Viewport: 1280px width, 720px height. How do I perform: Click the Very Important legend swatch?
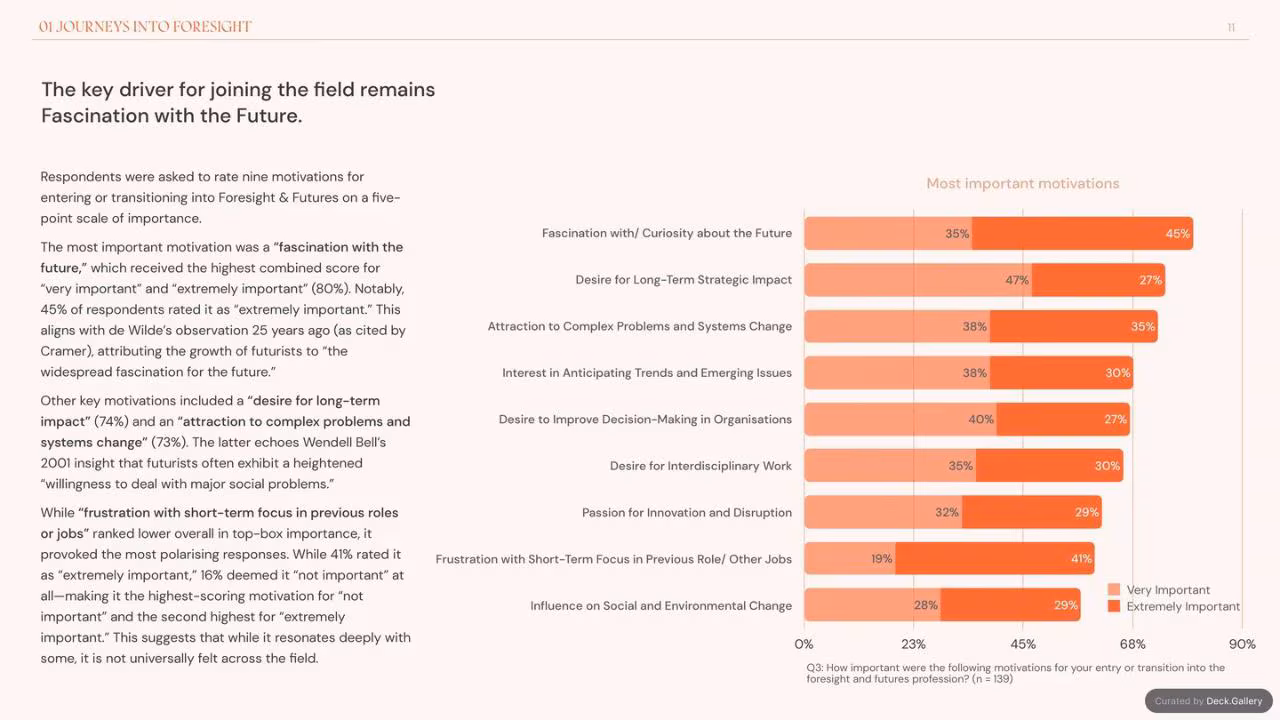pyautogui.click(x=1114, y=590)
